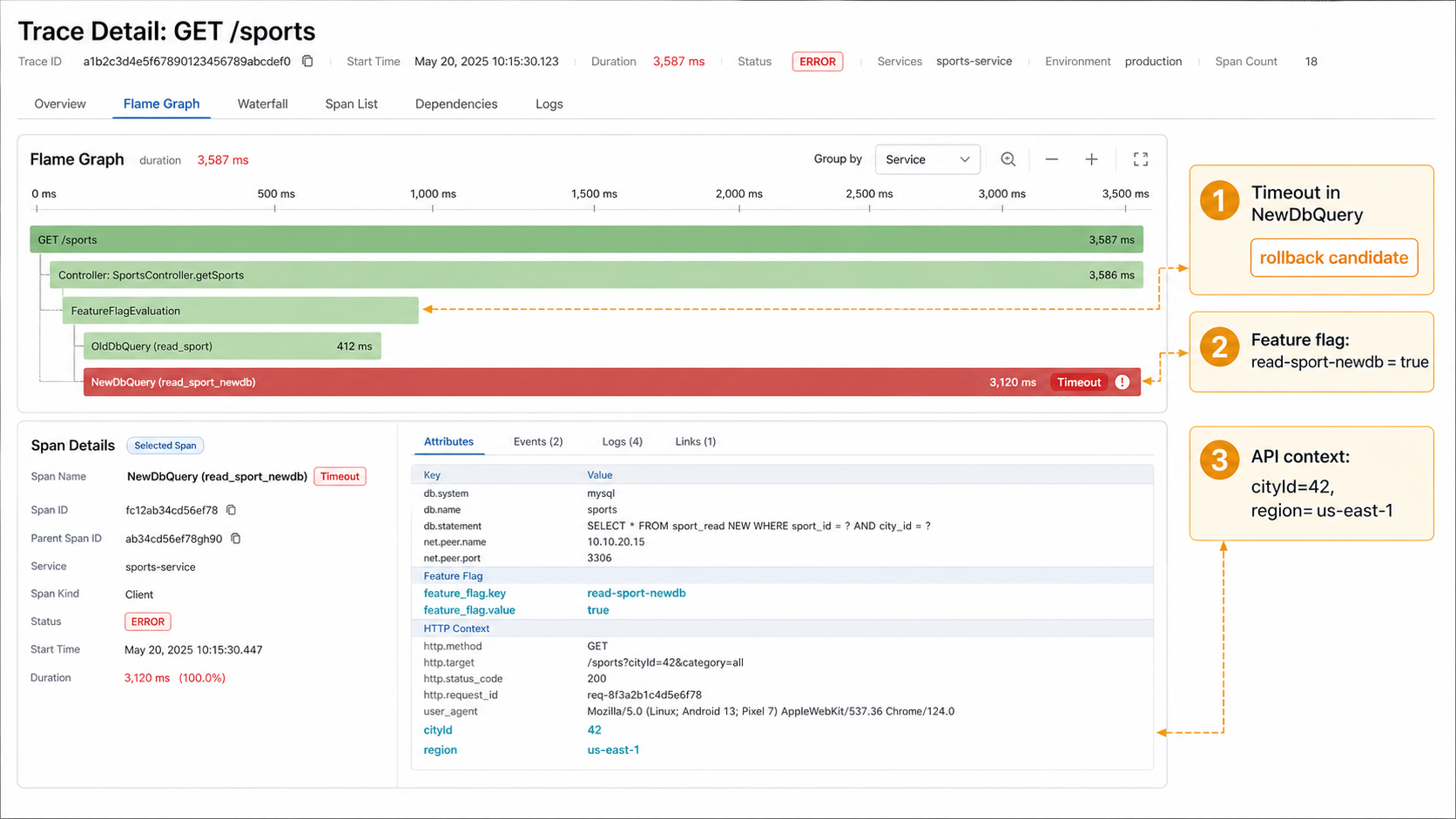Click the user_agent Mozilla value
Screen dimensions: 1456x819
[771, 711]
